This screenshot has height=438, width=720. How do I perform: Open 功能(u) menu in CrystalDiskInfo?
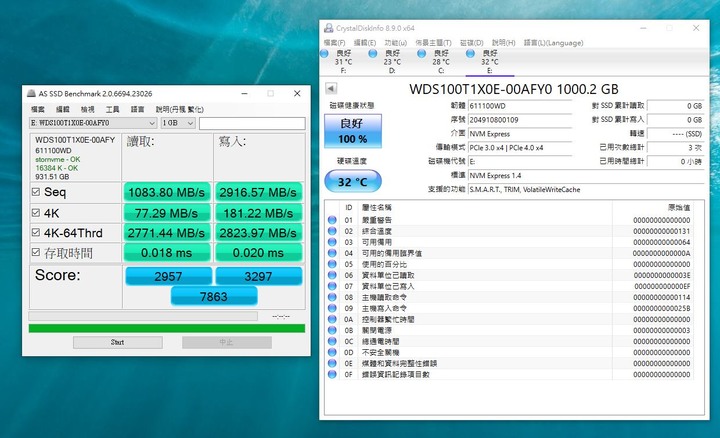395,43
